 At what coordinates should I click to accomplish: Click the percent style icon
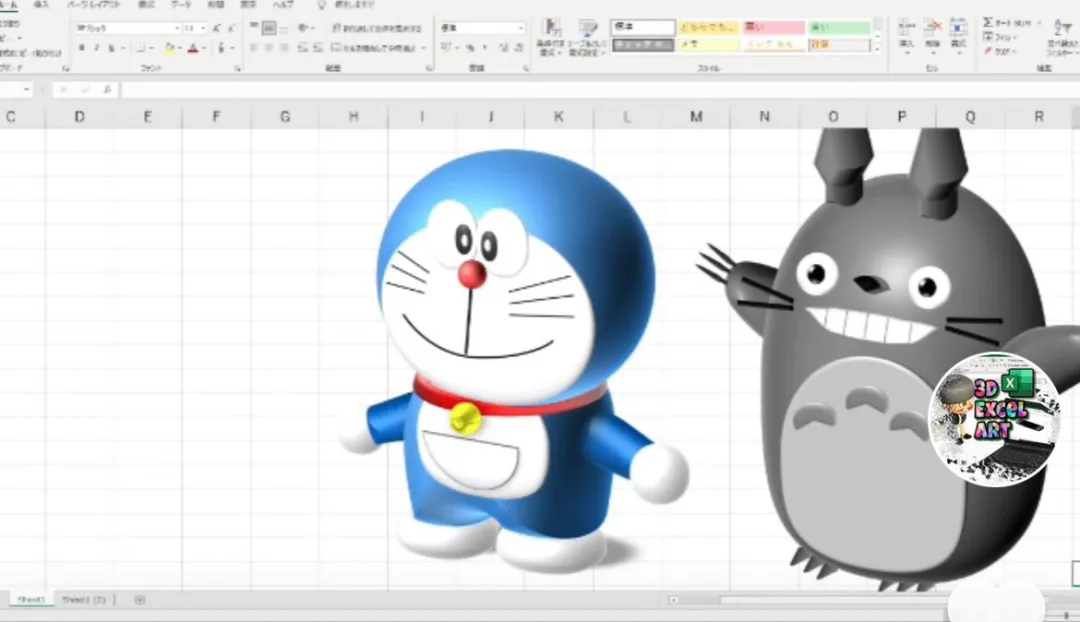[x=470, y=48]
